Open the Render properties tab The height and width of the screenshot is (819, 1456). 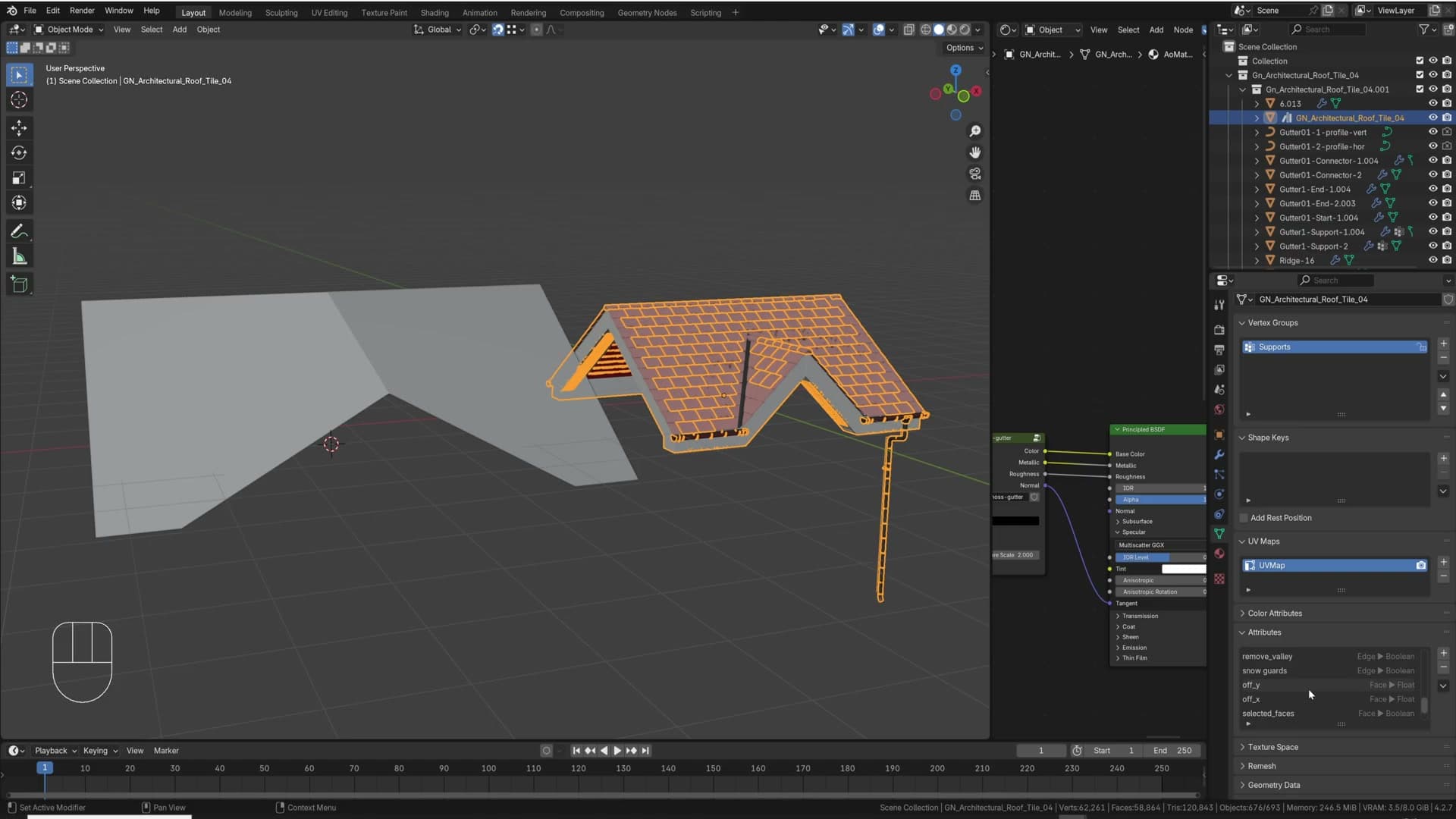1219,330
